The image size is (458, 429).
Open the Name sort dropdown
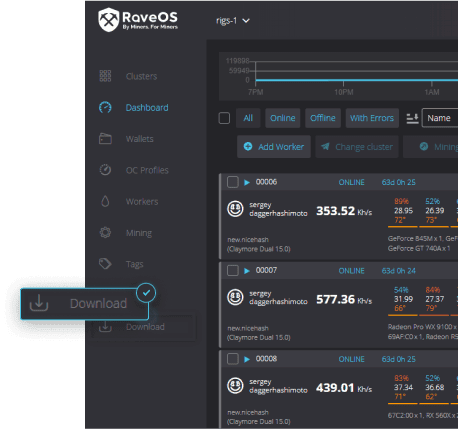[x=440, y=118]
